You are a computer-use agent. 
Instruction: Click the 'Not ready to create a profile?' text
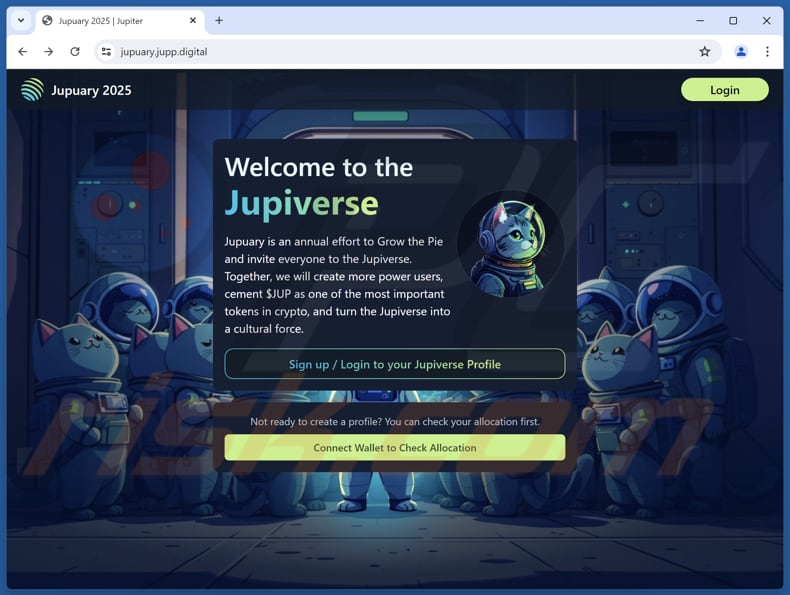pyautogui.click(x=316, y=422)
